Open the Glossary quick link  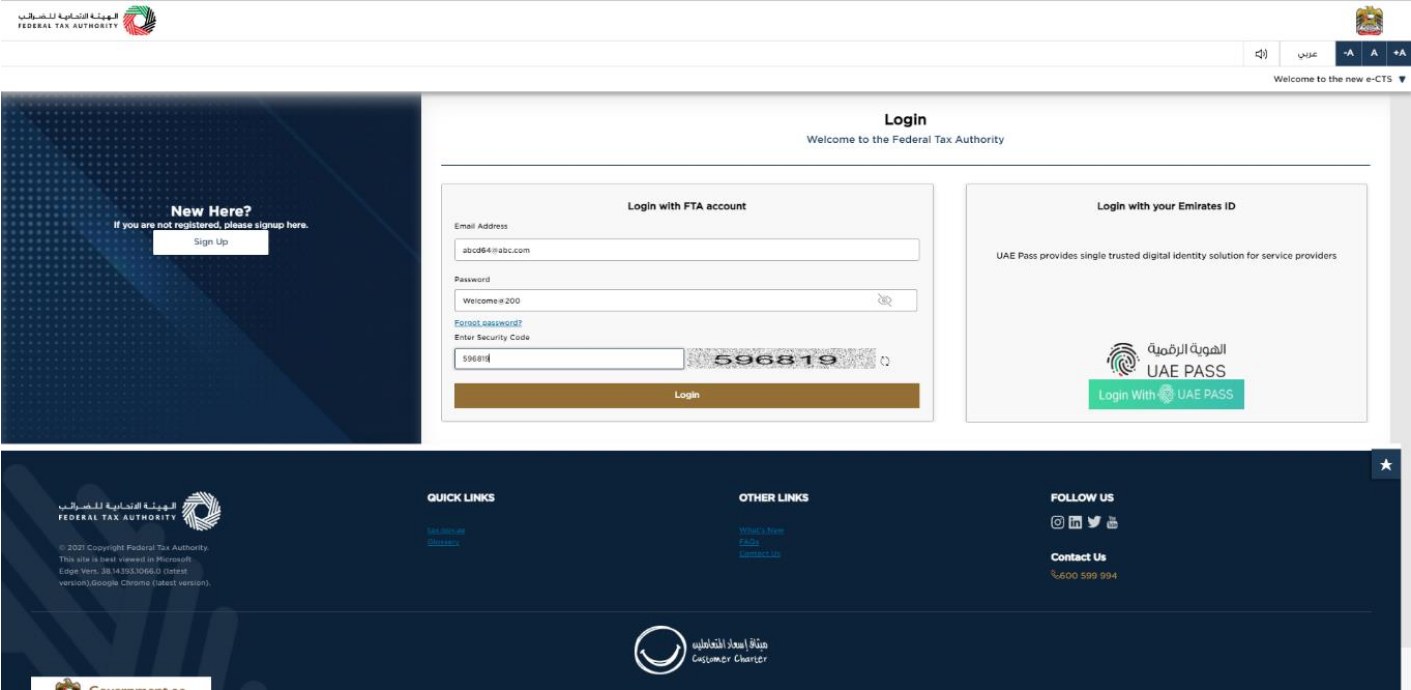tap(443, 542)
